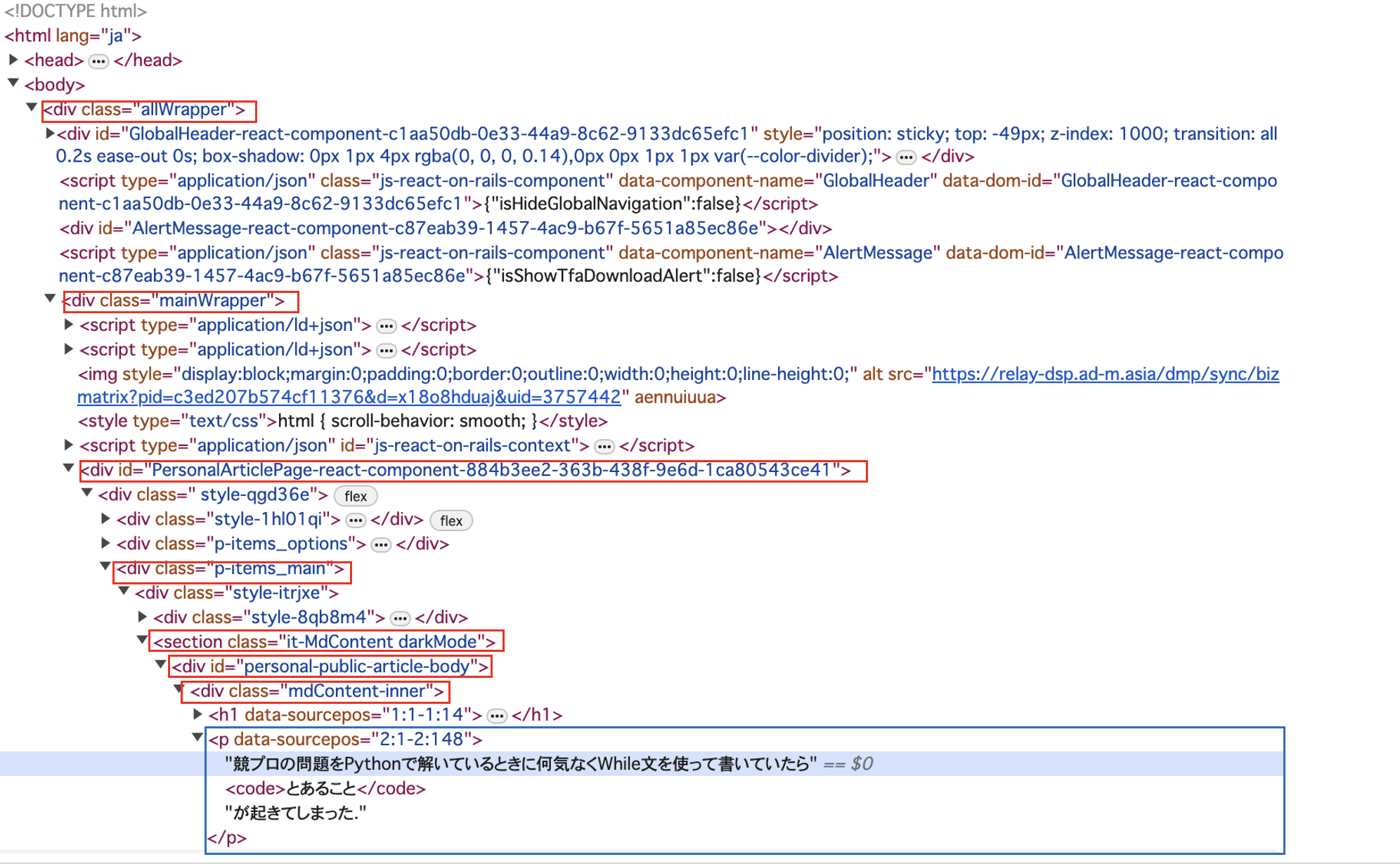
Task: Select the highlighted p element marked $0
Action: [x=344, y=739]
